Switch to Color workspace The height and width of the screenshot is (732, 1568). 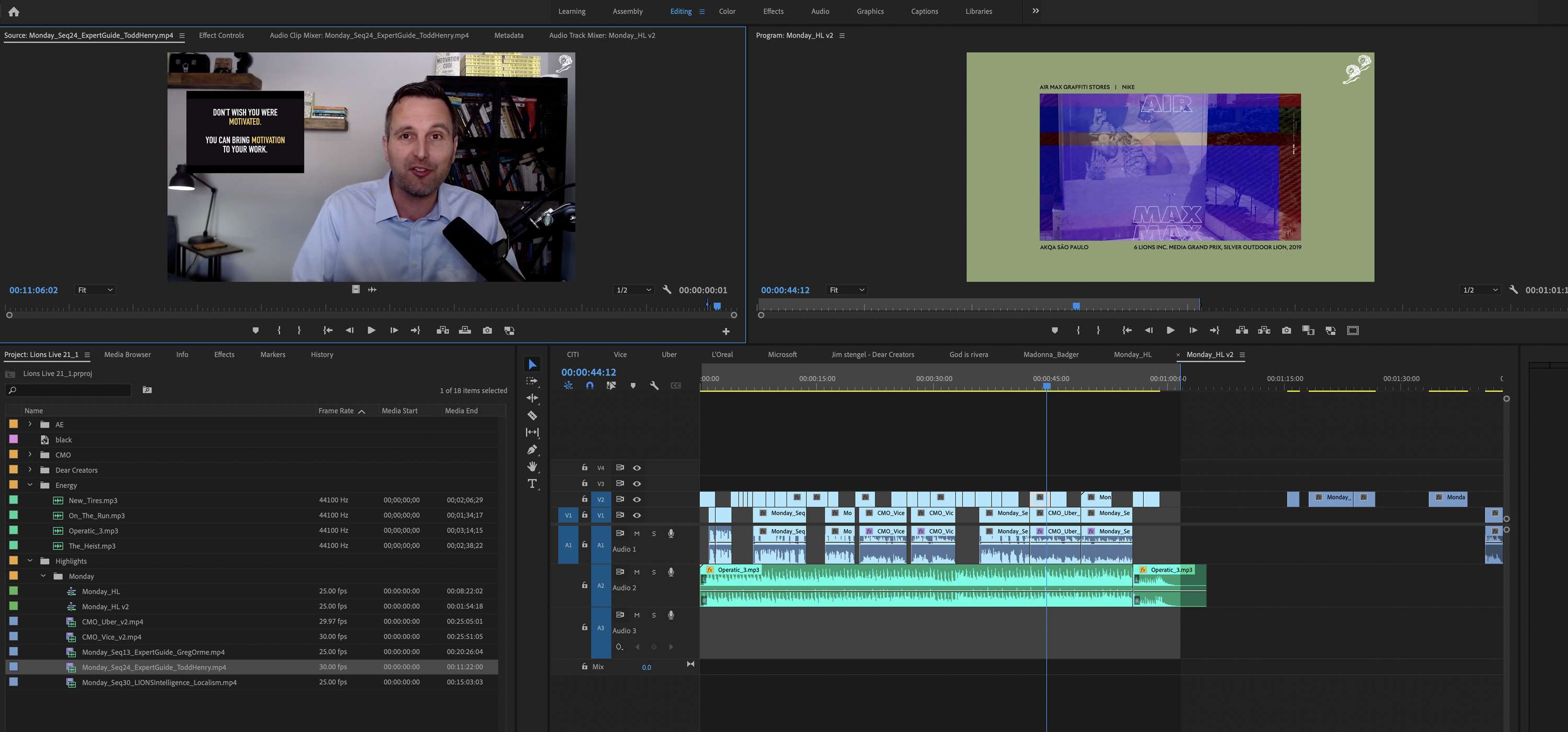point(727,11)
